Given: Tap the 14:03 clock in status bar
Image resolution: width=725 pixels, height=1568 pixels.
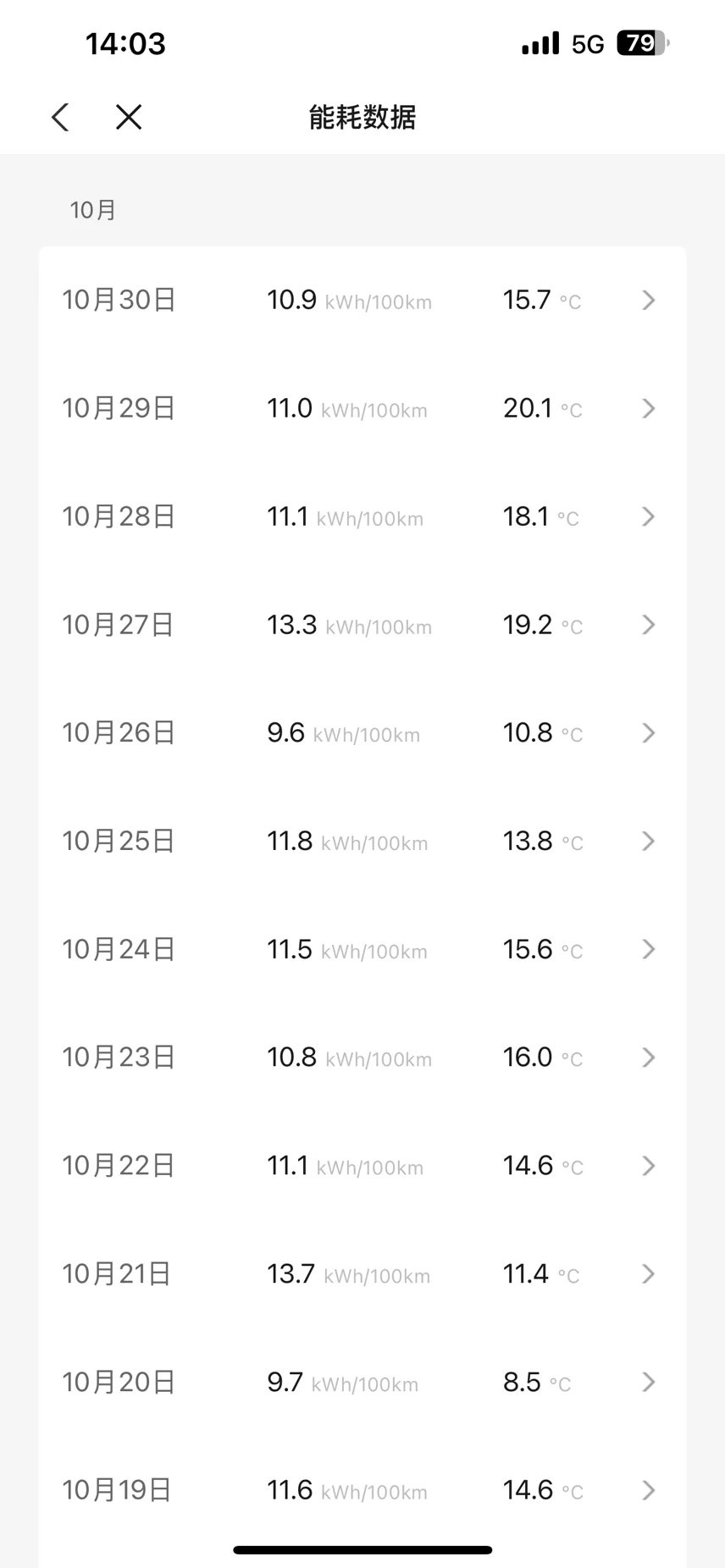Looking at the screenshot, I should click(x=125, y=43).
